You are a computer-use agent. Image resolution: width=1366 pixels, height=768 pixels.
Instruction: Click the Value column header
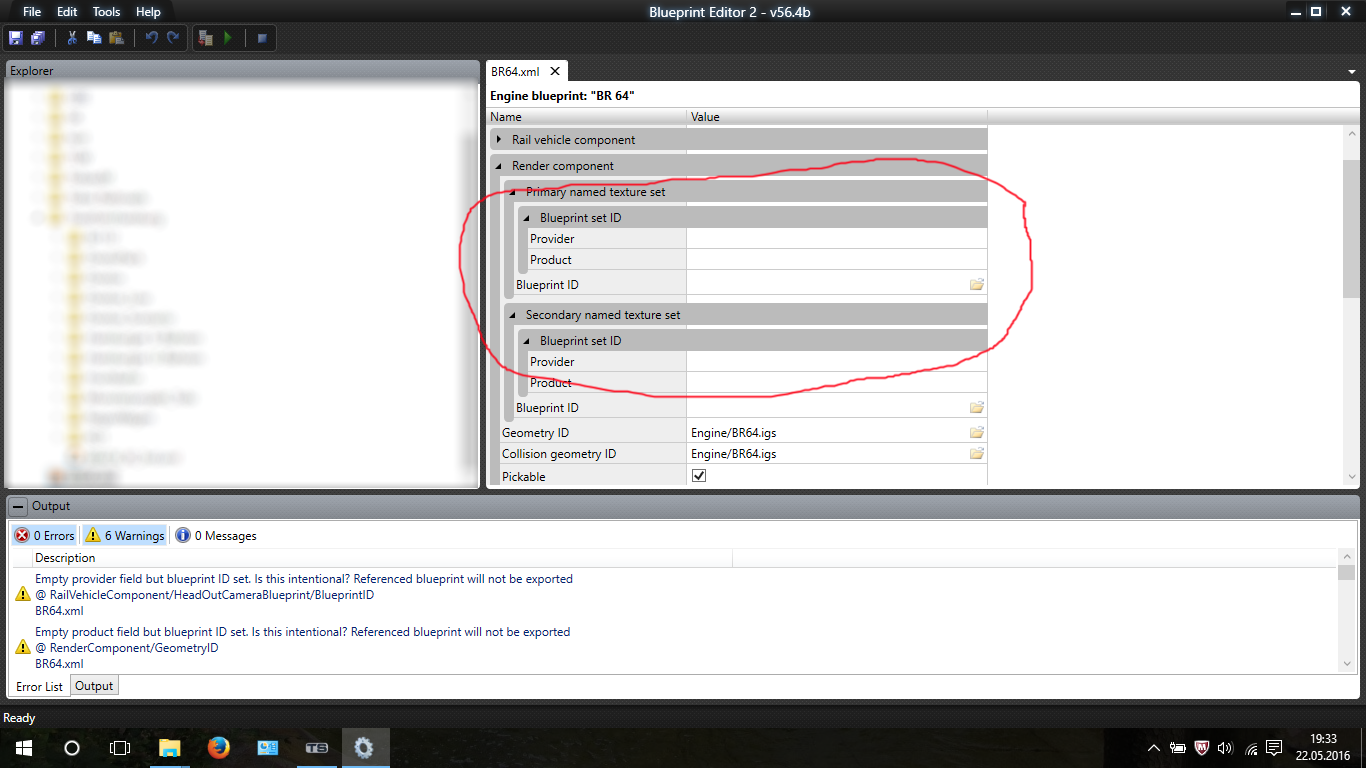tap(837, 117)
